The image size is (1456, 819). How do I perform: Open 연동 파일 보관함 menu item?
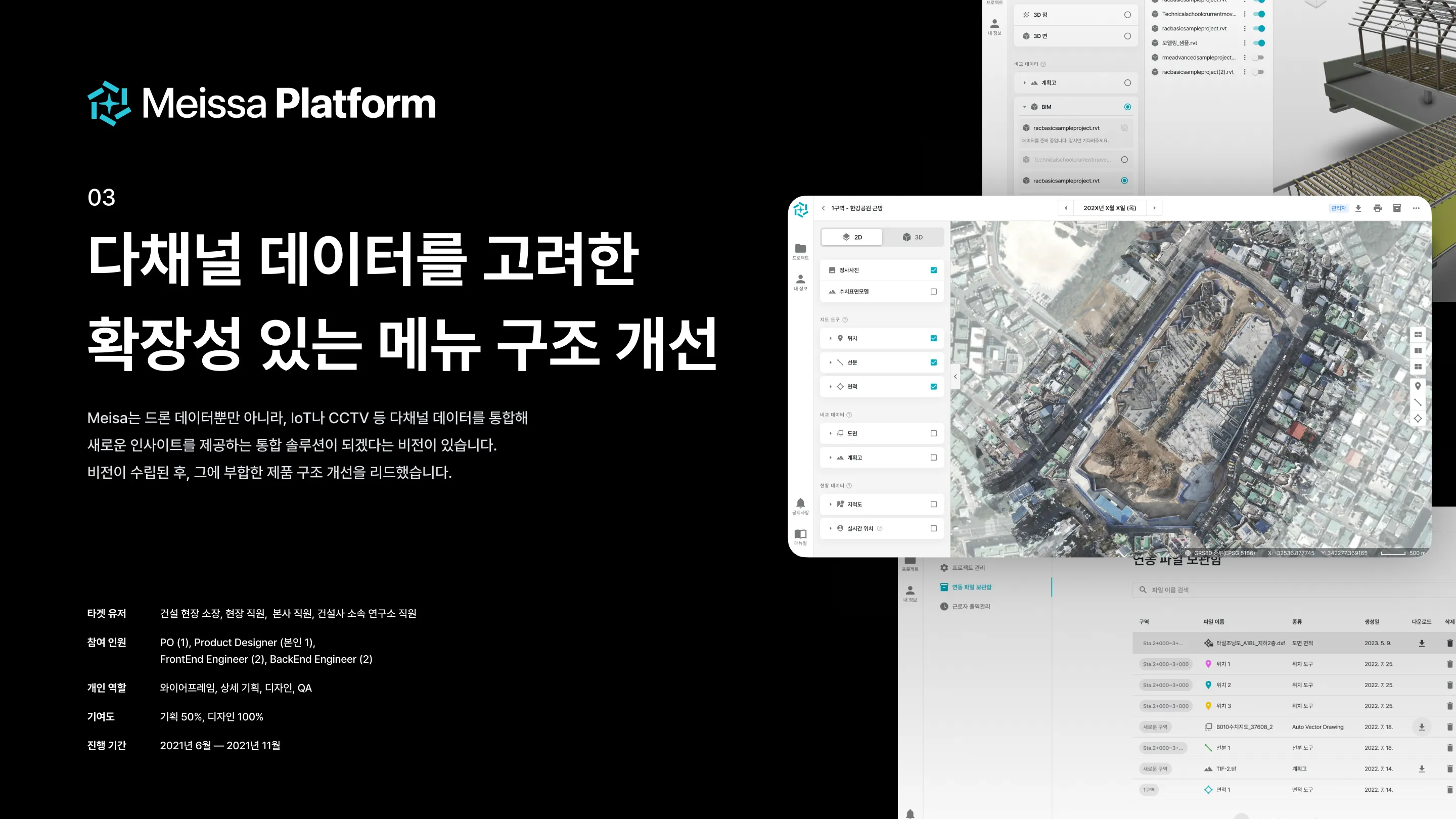click(x=971, y=587)
